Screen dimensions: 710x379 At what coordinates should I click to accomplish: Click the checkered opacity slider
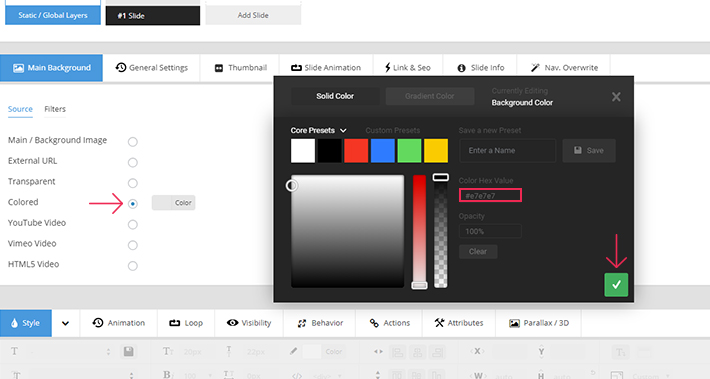tap(441, 231)
